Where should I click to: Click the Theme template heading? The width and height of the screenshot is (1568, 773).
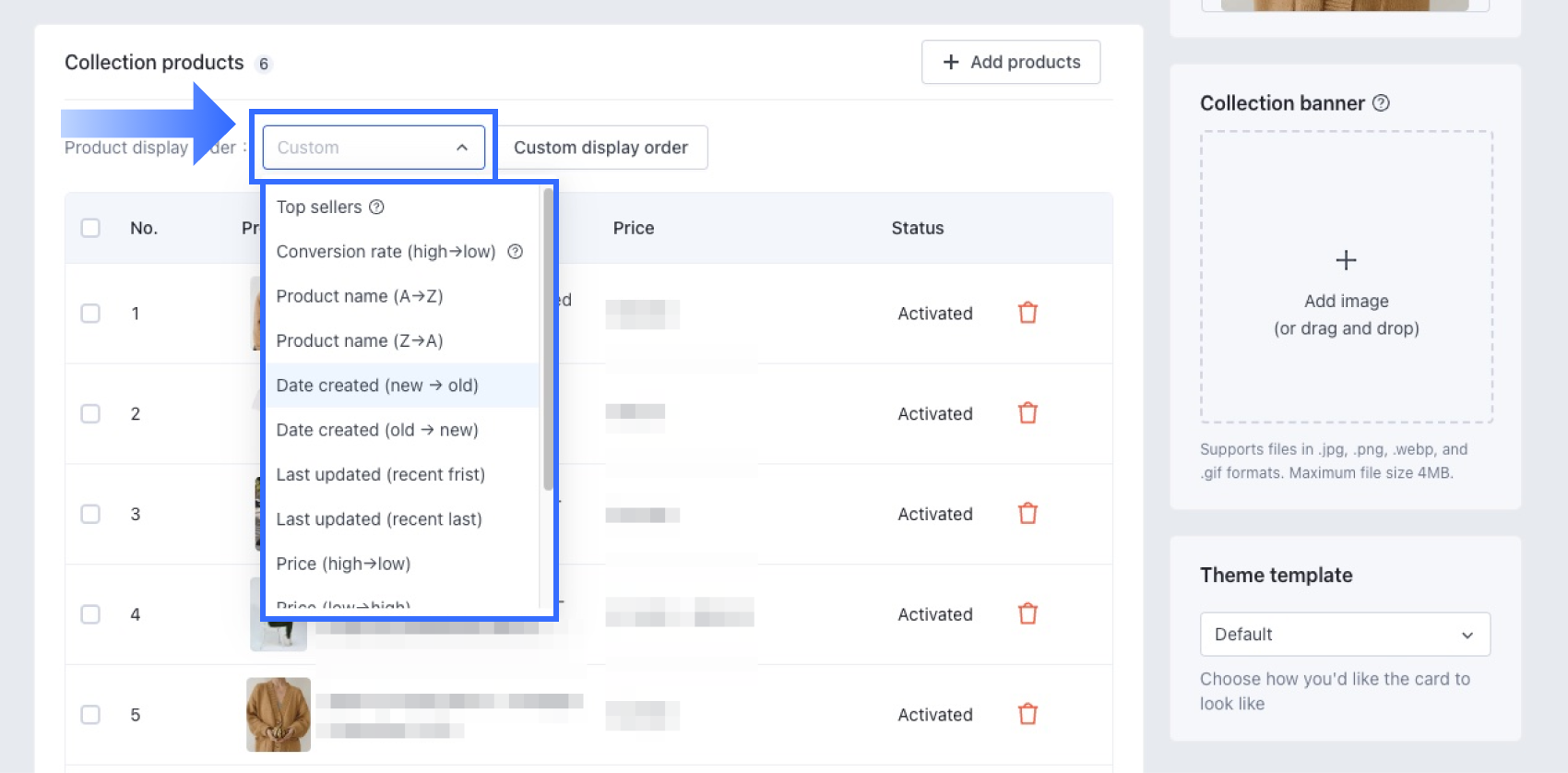click(x=1276, y=576)
